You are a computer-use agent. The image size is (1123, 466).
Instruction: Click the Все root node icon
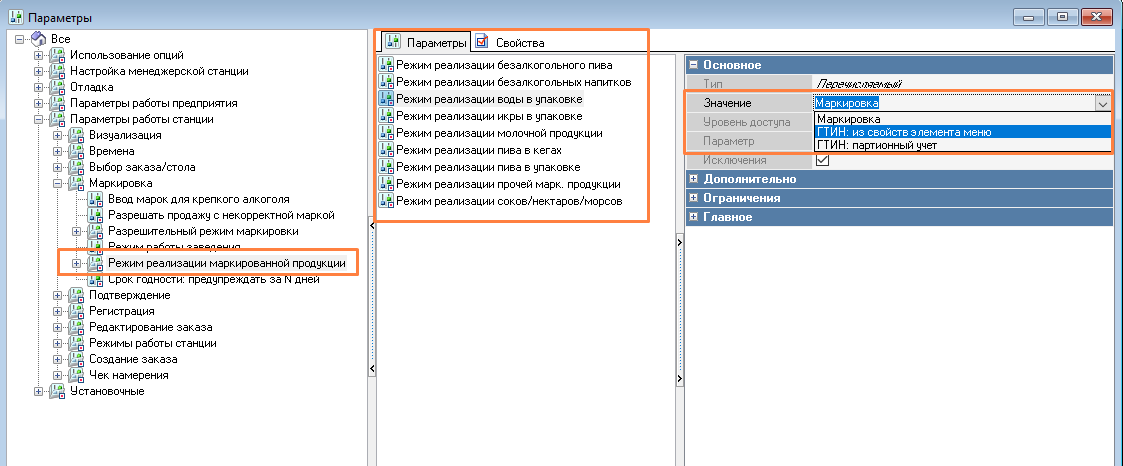tap(39, 39)
